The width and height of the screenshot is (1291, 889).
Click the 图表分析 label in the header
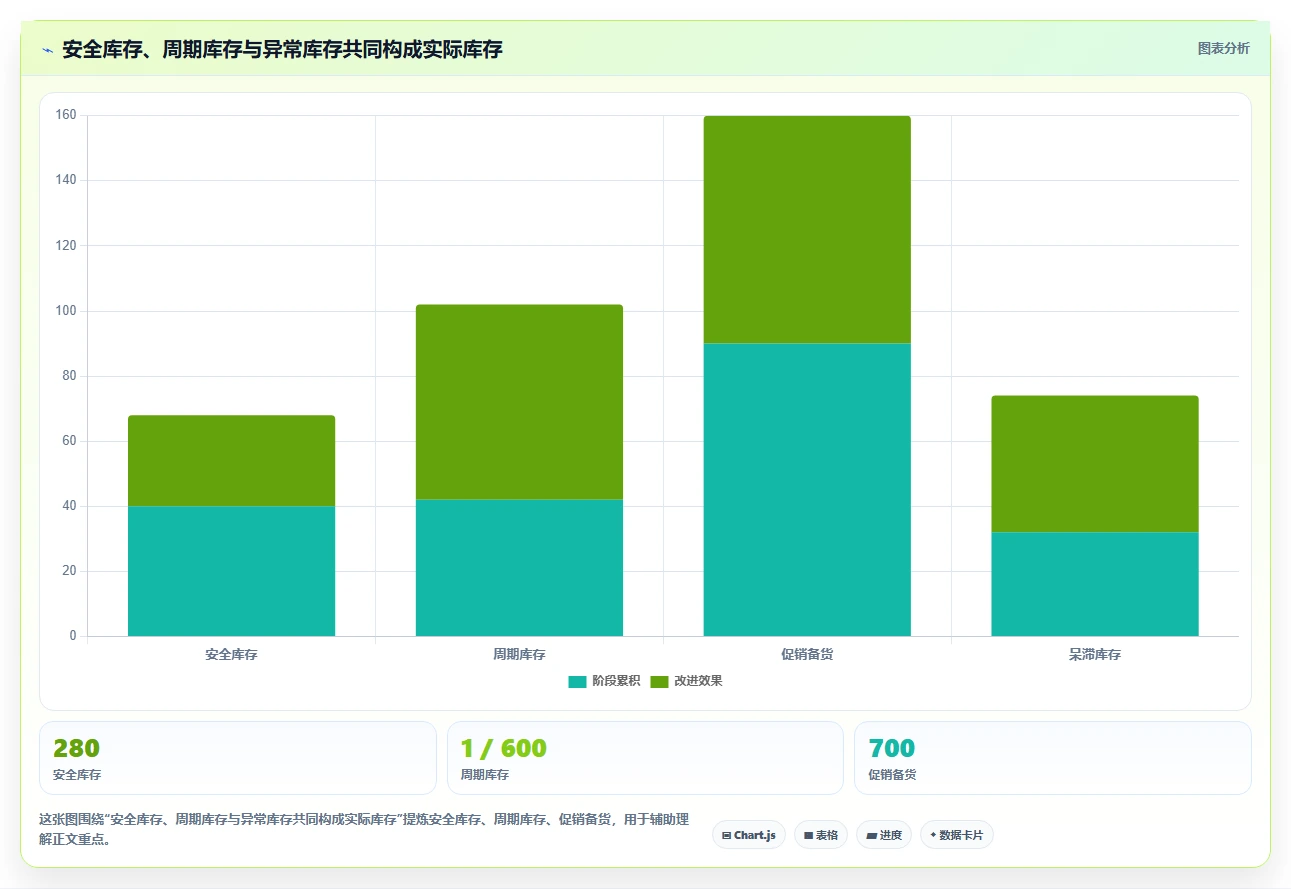[x=1223, y=48]
